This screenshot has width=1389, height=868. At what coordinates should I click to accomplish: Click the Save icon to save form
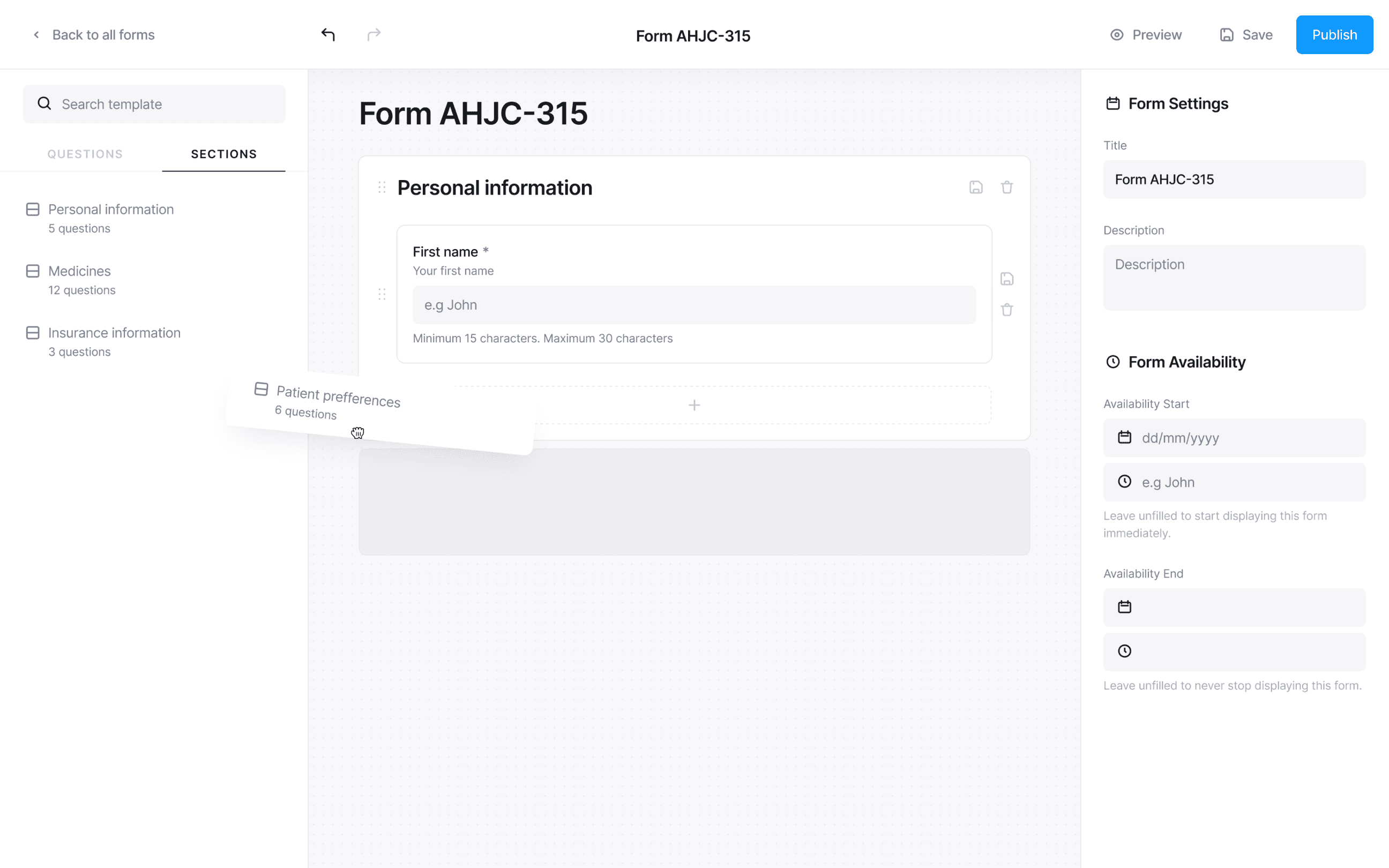click(1227, 35)
